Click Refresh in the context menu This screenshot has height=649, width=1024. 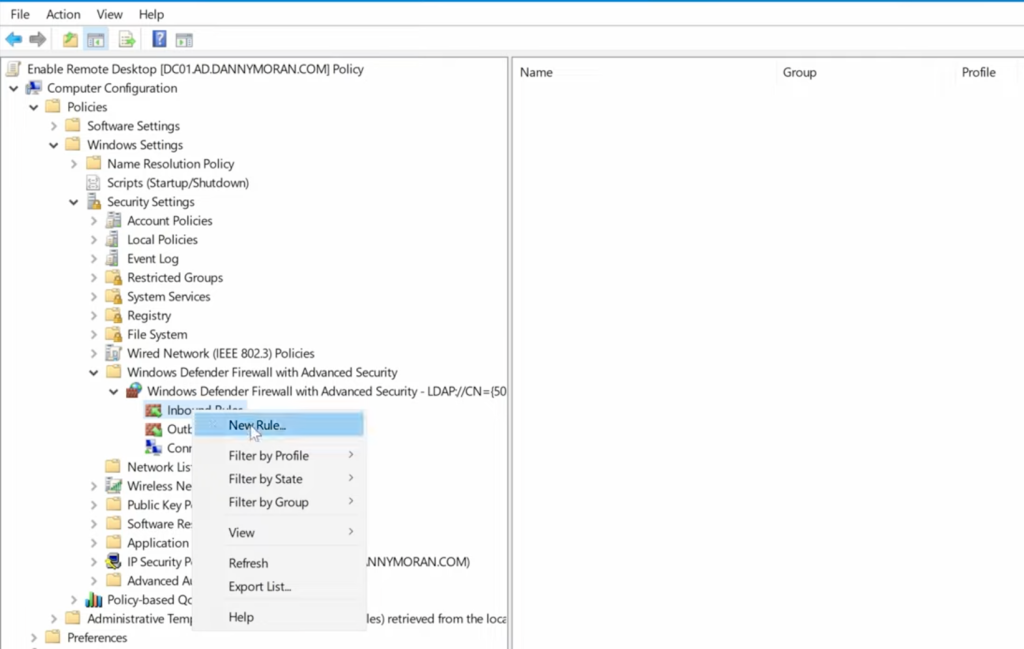[248, 563]
